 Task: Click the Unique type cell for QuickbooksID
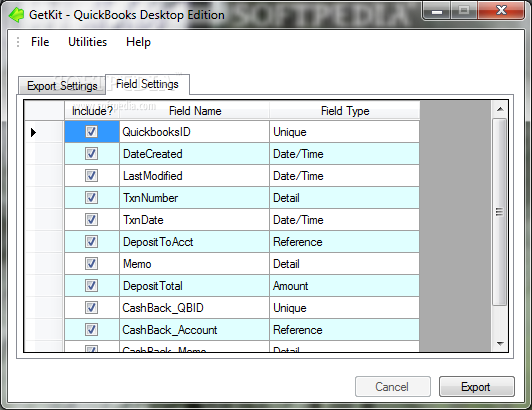344,132
